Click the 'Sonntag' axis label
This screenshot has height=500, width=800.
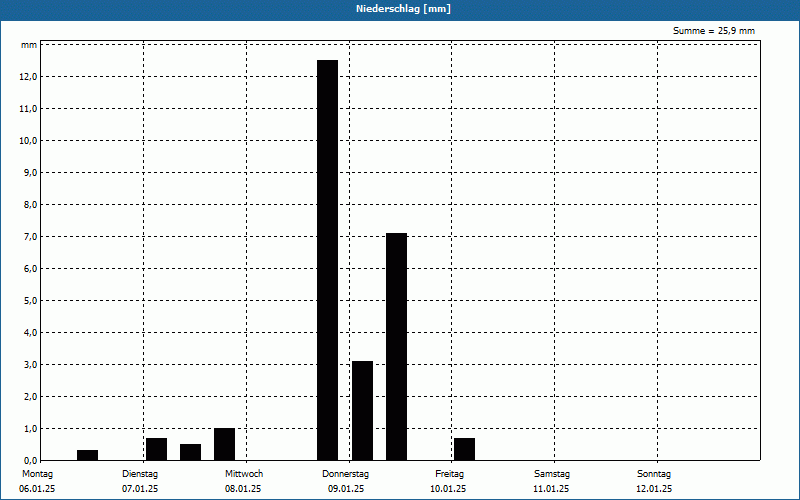(x=654, y=474)
